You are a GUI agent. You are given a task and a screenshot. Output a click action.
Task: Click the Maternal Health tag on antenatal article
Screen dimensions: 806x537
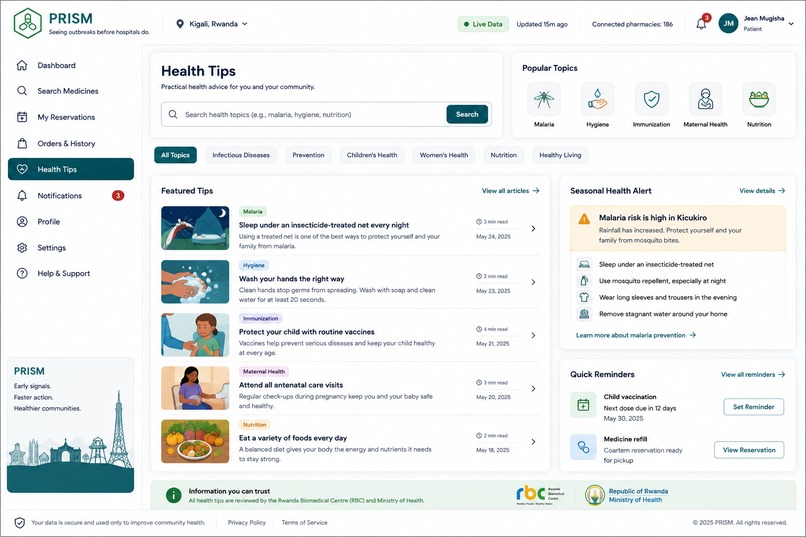(x=264, y=372)
